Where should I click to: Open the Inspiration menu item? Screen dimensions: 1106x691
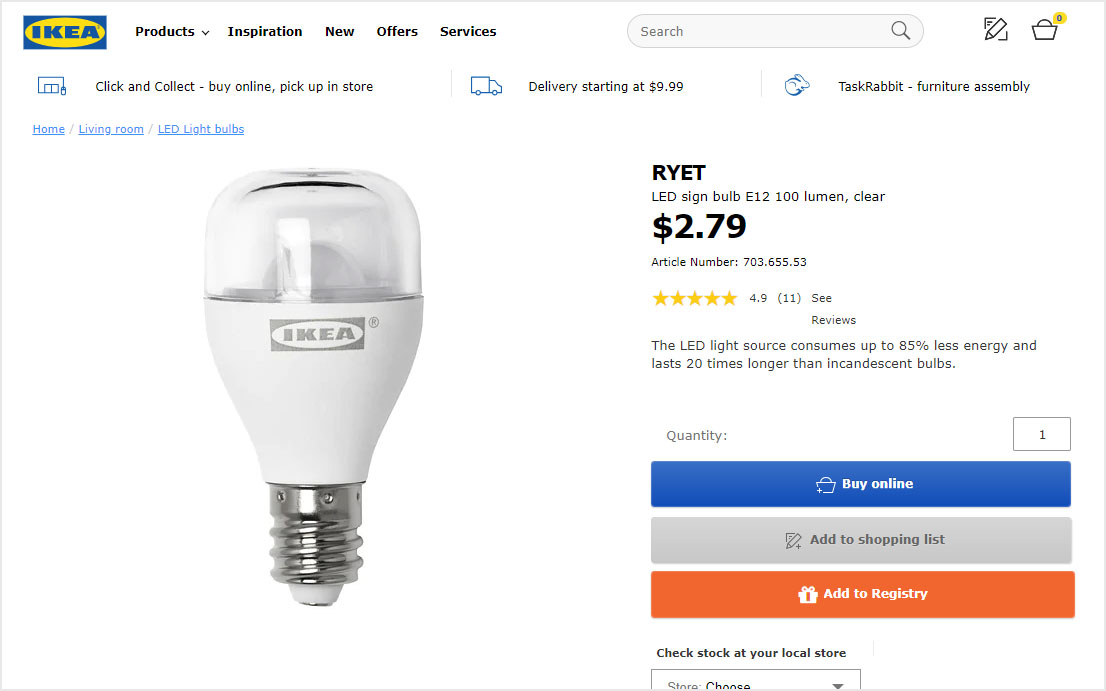[265, 32]
